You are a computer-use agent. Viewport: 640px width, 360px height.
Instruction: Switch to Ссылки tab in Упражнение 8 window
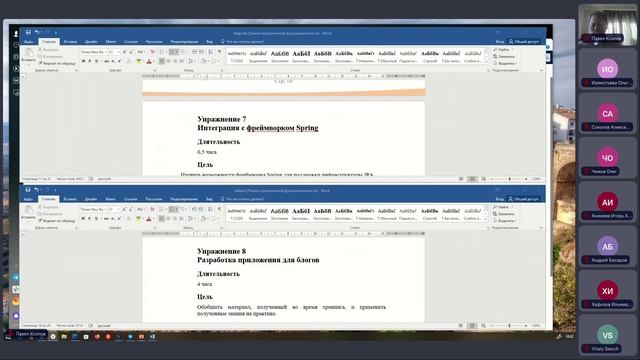pos(131,199)
